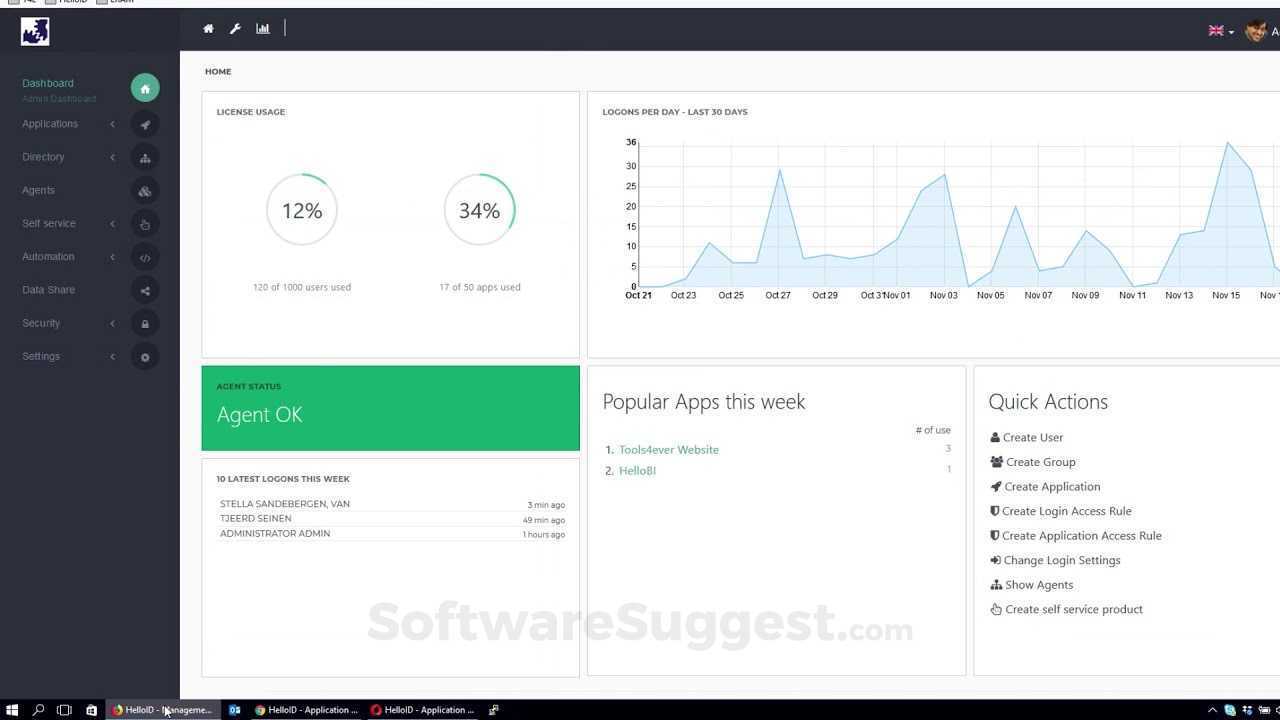Viewport: 1280px width, 720px height.
Task: Select the Automation code icon
Action: coord(145,257)
